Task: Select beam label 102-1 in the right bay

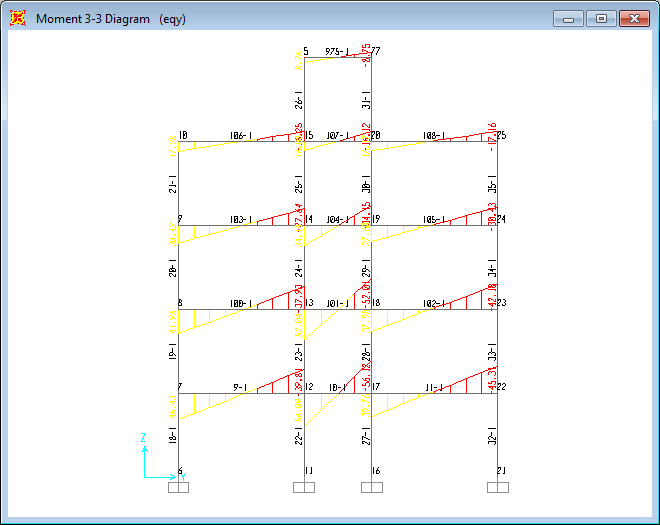Action: tap(433, 303)
